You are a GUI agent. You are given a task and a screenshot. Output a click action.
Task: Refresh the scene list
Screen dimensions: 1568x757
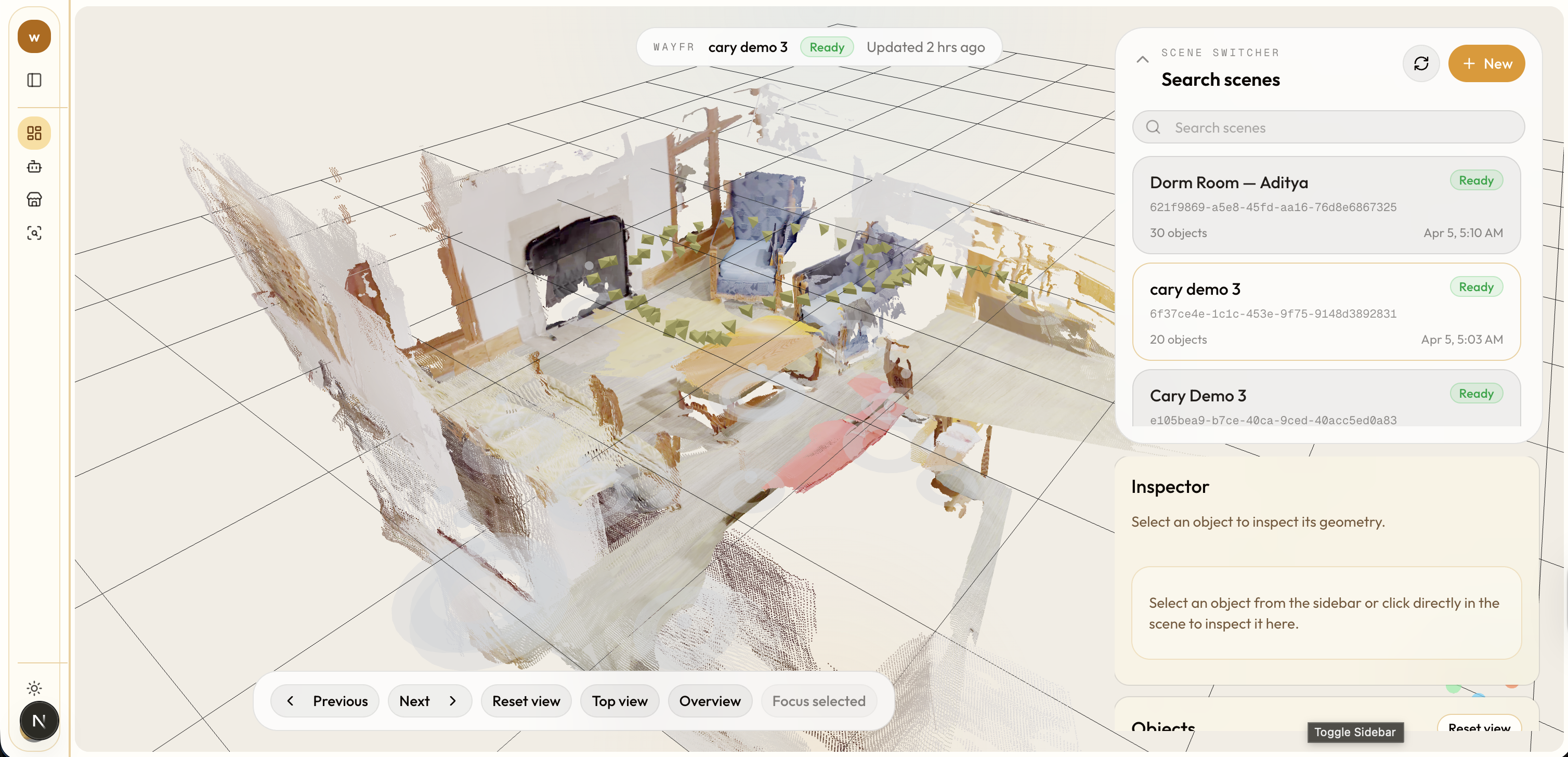pyautogui.click(x=1421, y=63)
